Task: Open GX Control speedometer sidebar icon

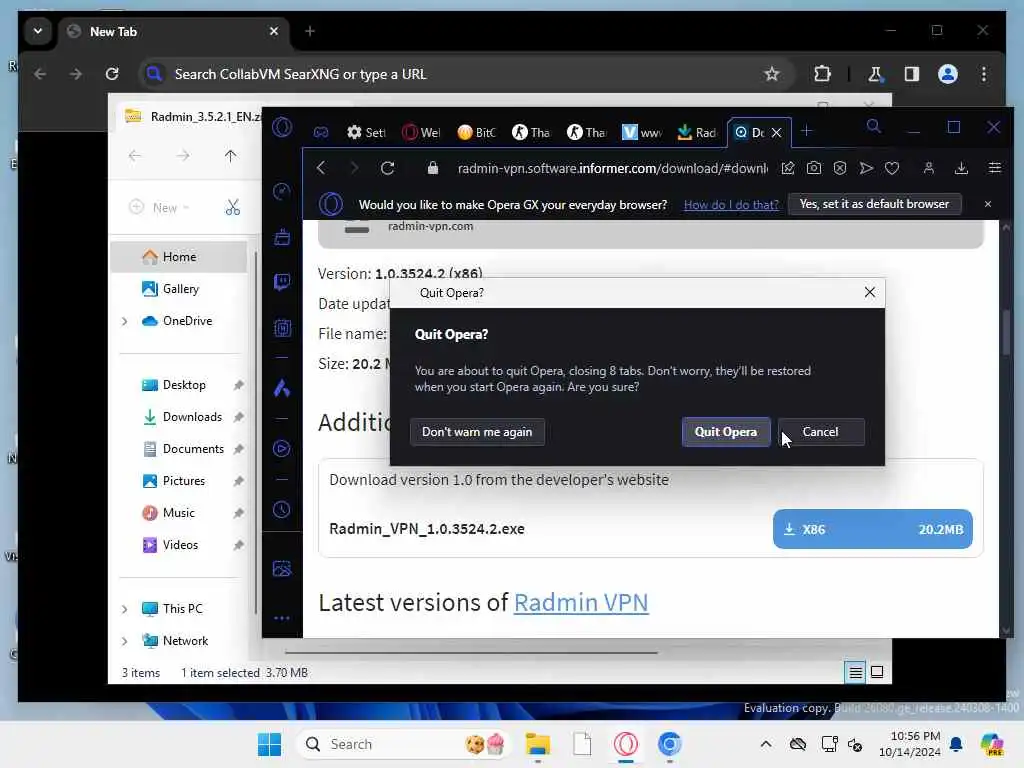Action: [x=281, y=191]
